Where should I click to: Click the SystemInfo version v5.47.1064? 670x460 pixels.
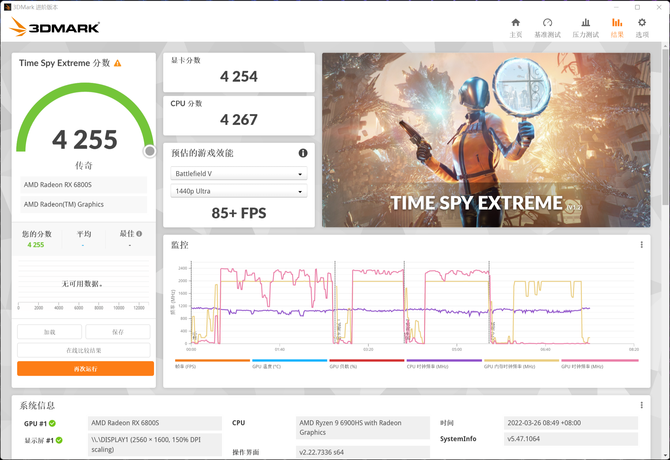click(570, 439)
